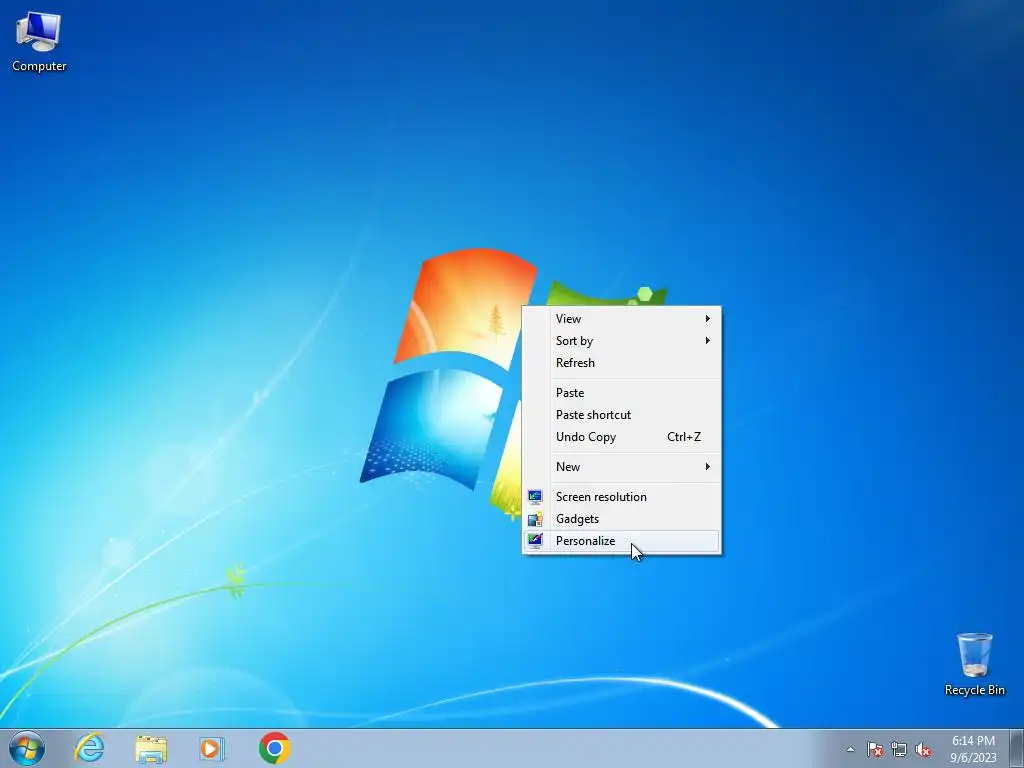This screenshot has width=1024, height=768.
Task: Launch Google Chrome from the taskbar
Action: pyautogui.click(x=274, y=748)
